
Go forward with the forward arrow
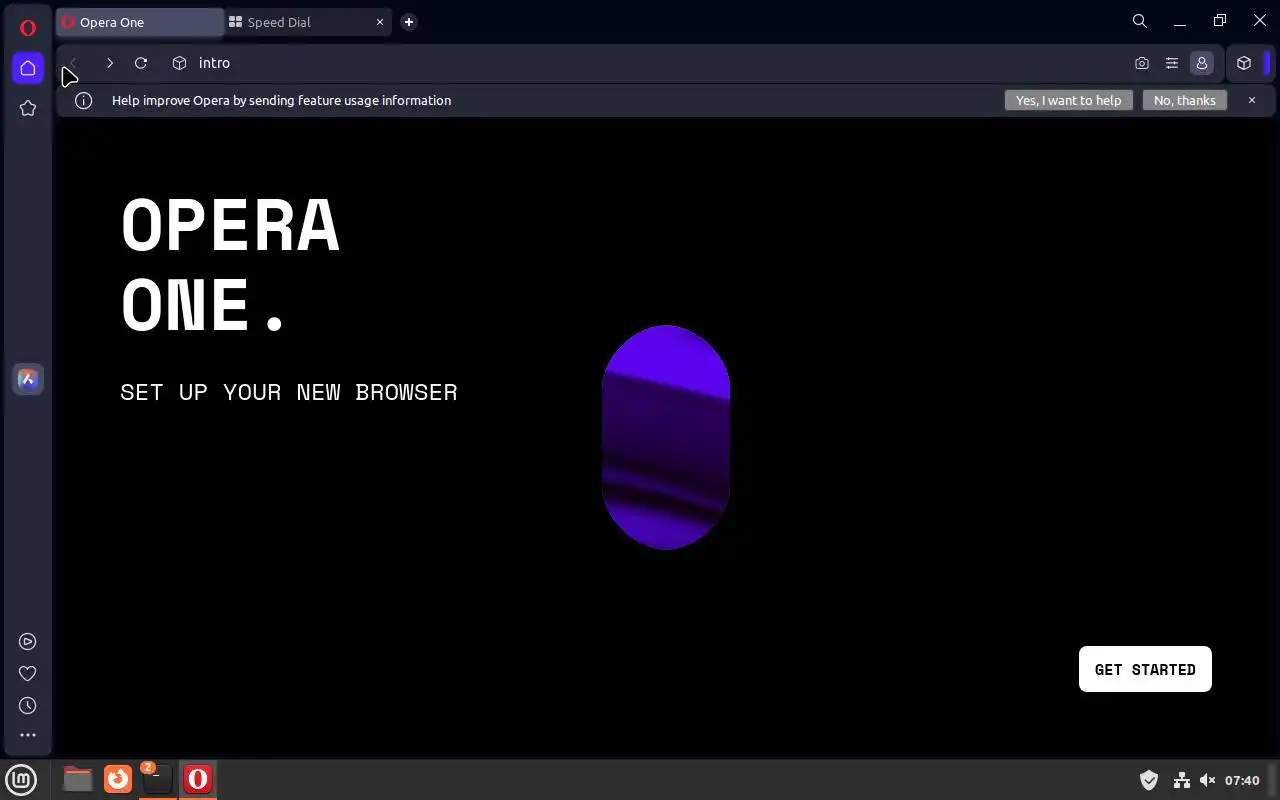110,63
